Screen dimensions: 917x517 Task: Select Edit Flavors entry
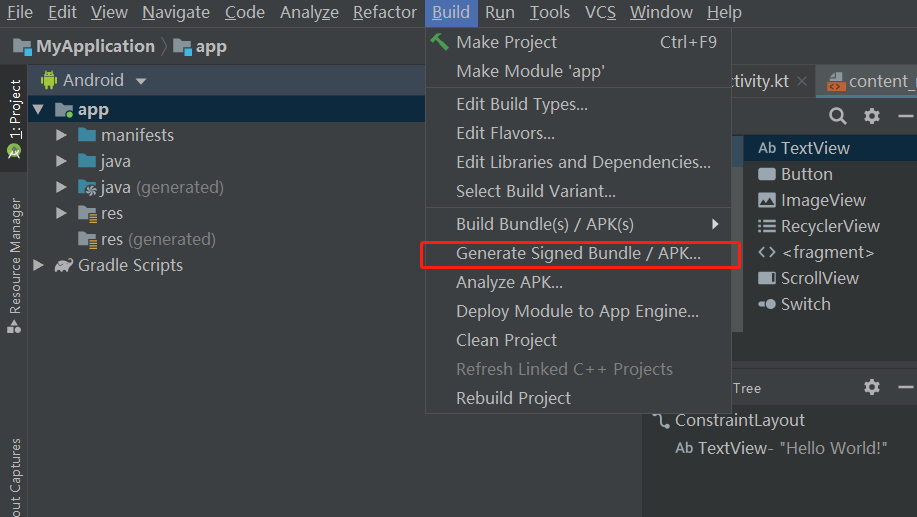[578, 133]
